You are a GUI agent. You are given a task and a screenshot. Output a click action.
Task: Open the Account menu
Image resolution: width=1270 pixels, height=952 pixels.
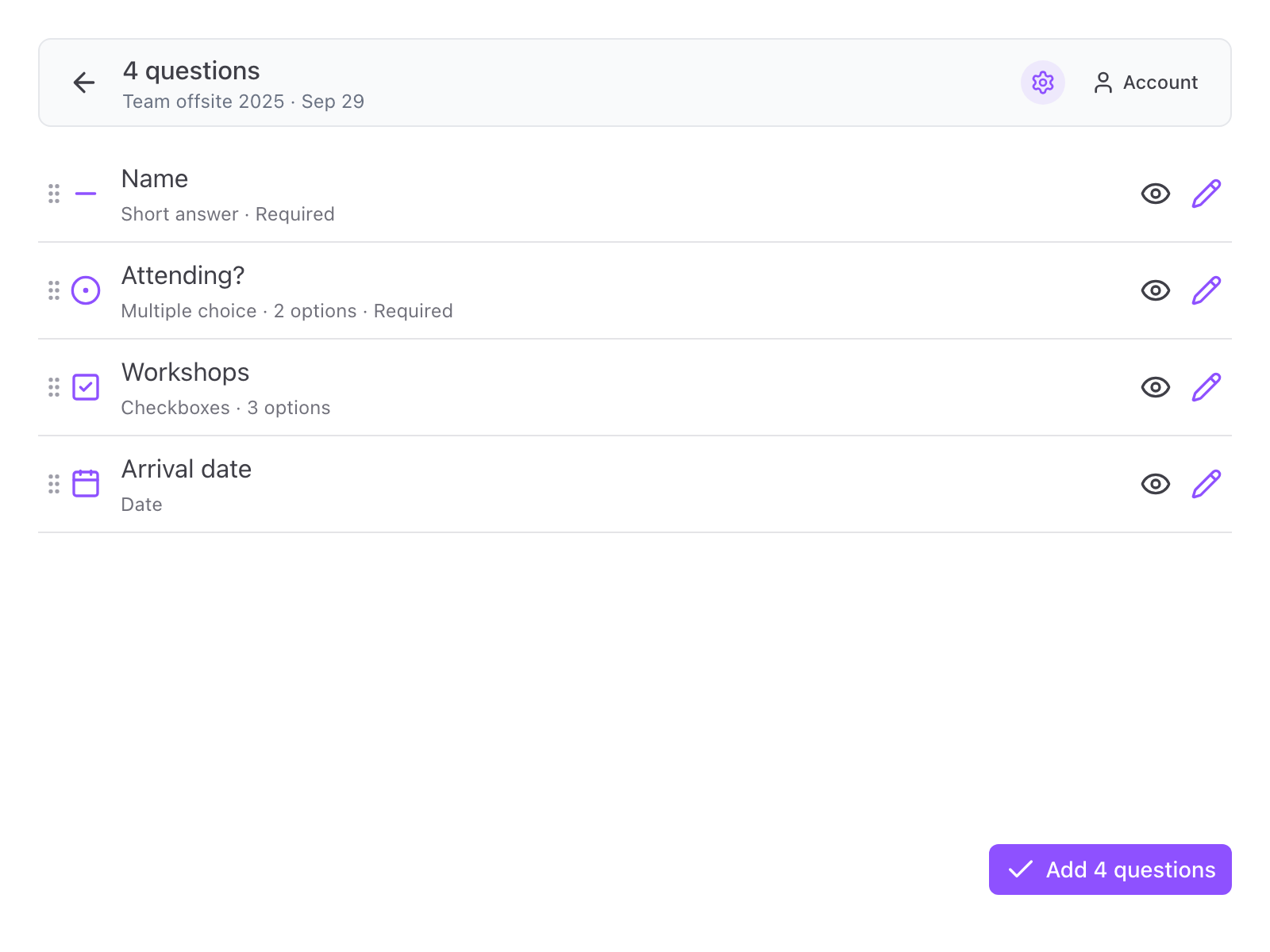[1145, 83]
